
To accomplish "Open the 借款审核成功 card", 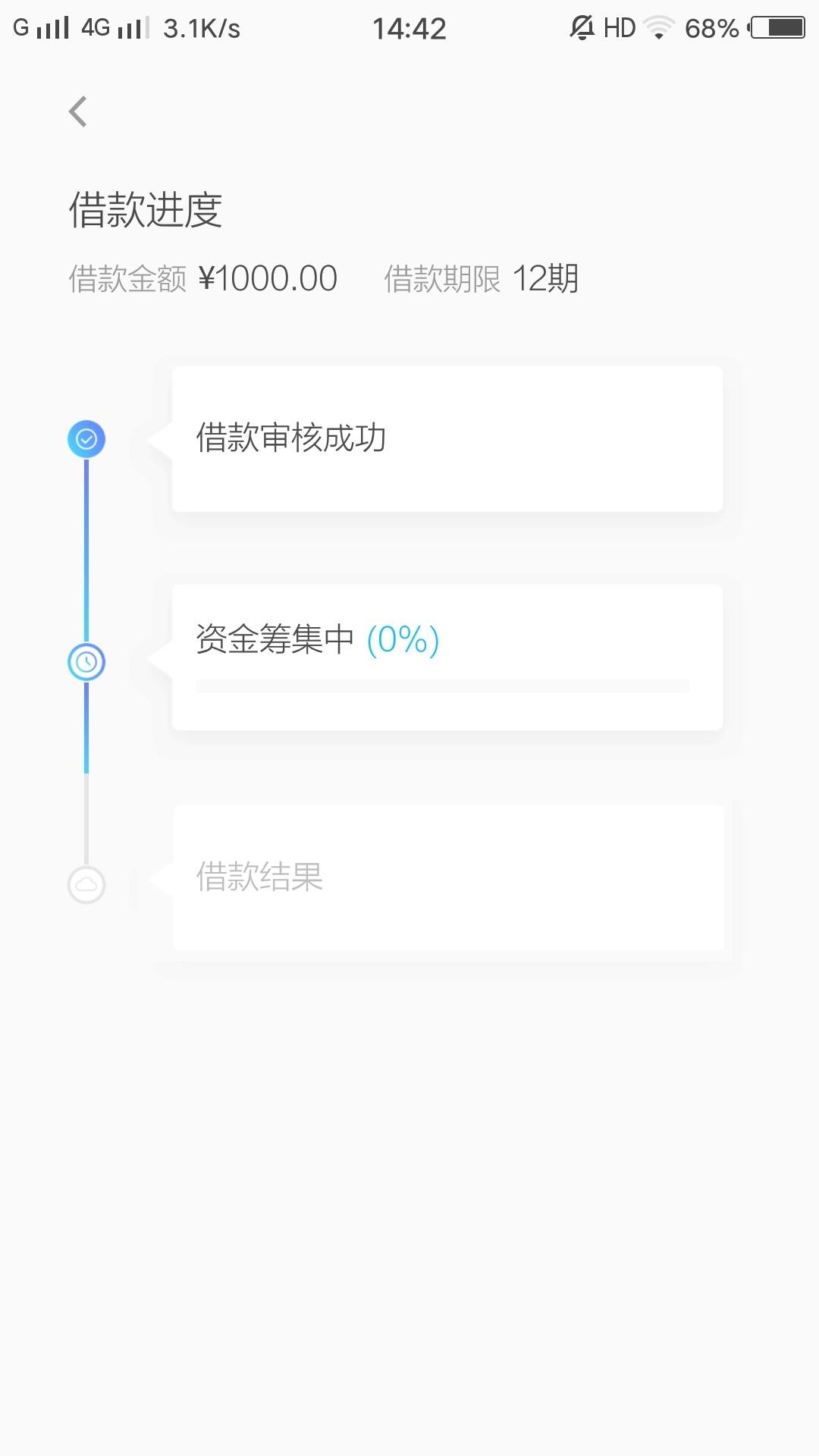I will click(x=447, y=439).
